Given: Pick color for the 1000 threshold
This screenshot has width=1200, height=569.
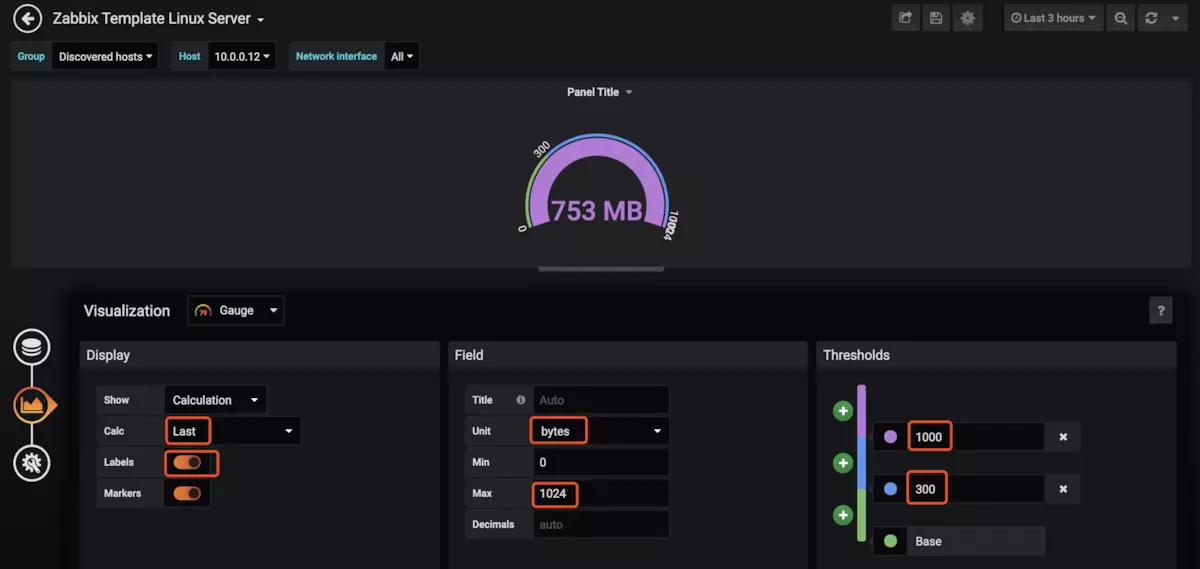Looking at the screenshot, I should pyautogui.click(x=891, y=437).
